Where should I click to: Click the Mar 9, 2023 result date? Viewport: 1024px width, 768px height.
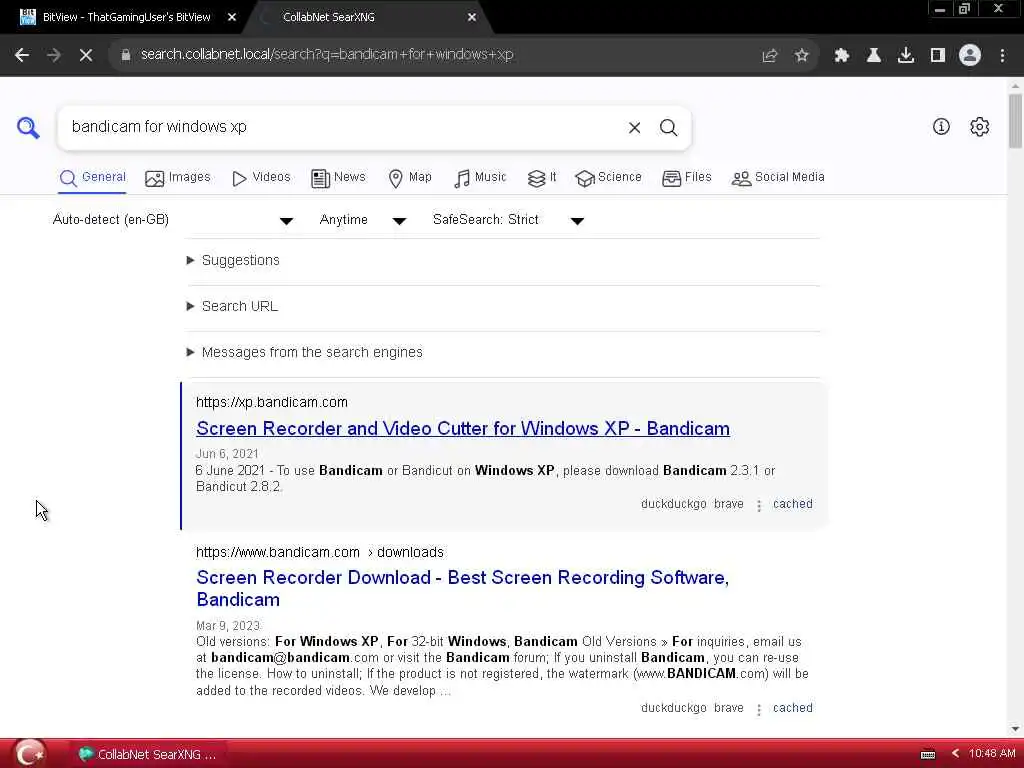pyautogui.click(x=228, y=626)
